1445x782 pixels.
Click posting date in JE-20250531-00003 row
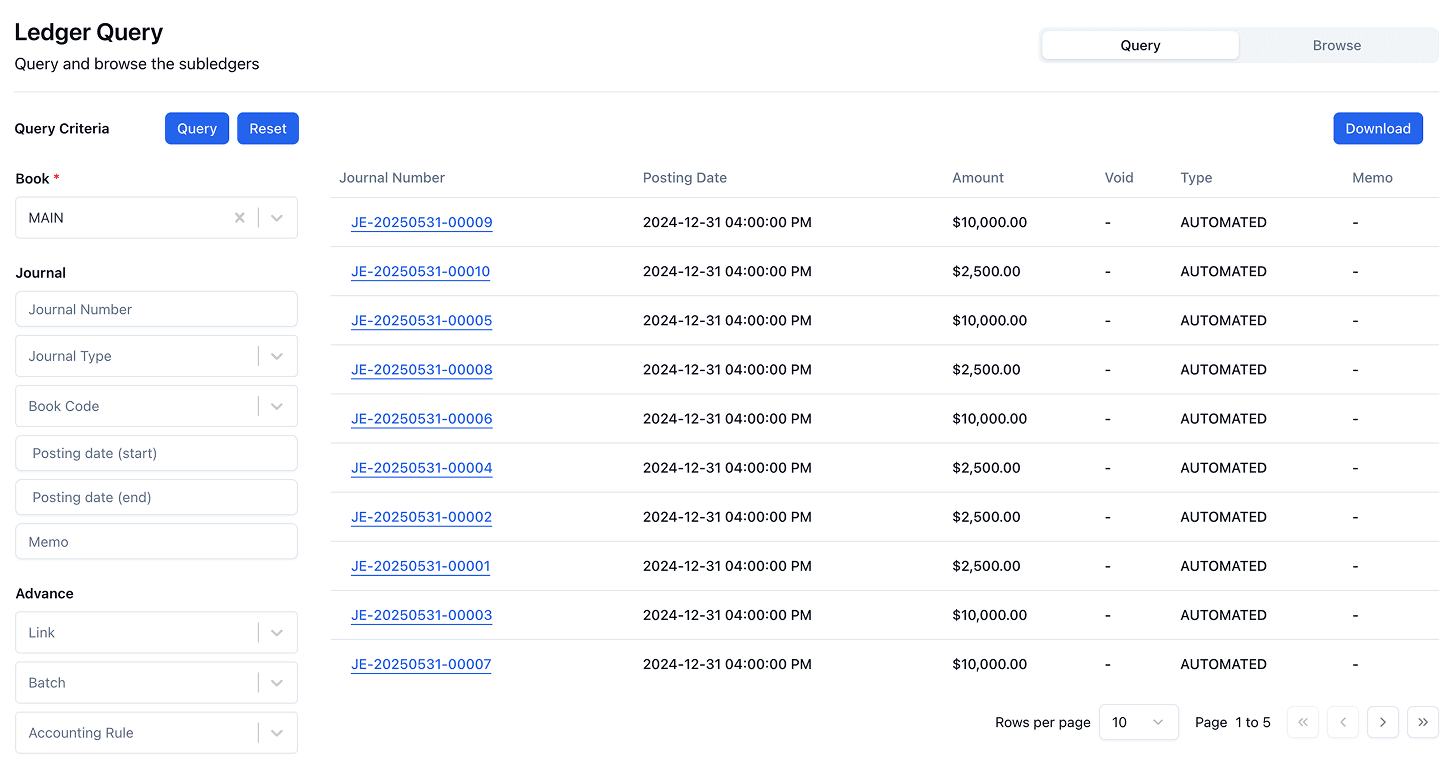tap(727, 614)
